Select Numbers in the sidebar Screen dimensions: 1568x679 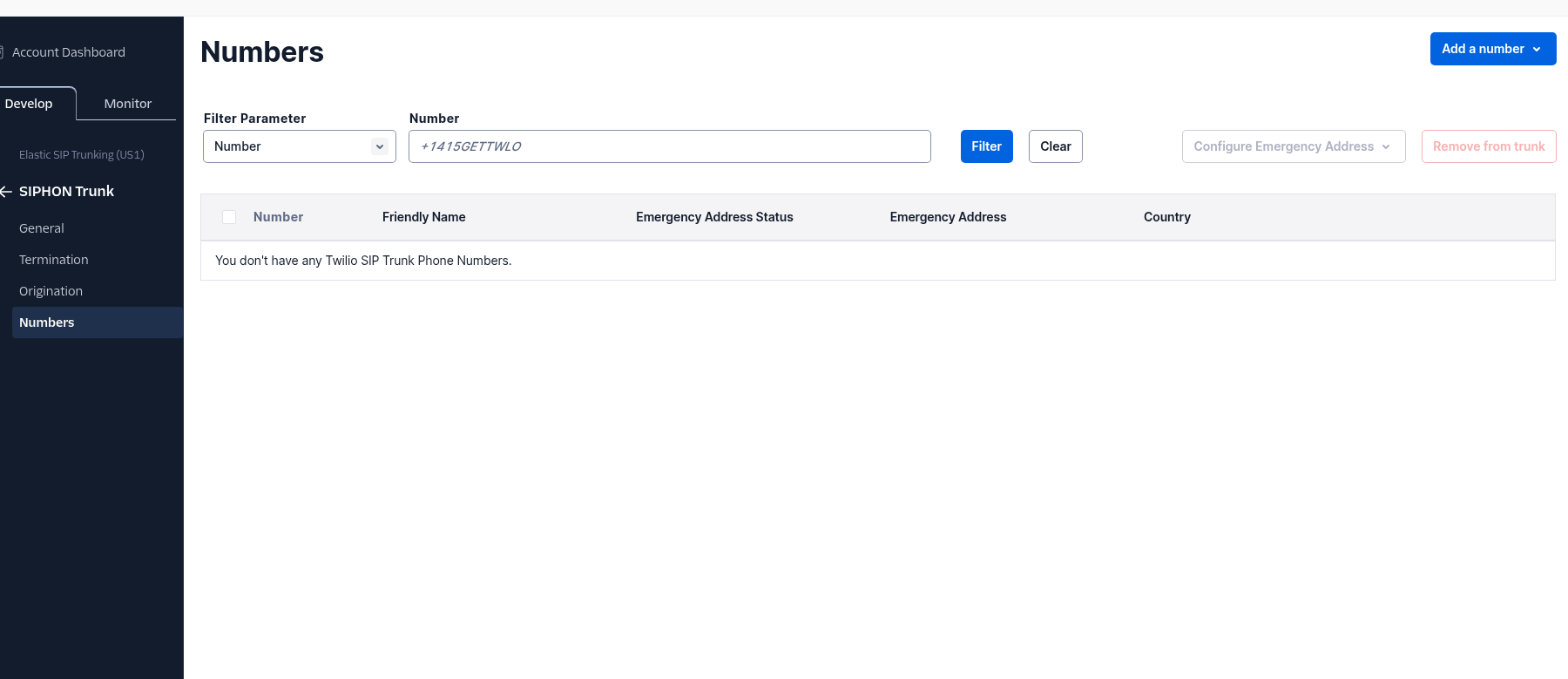pos(47,323)
